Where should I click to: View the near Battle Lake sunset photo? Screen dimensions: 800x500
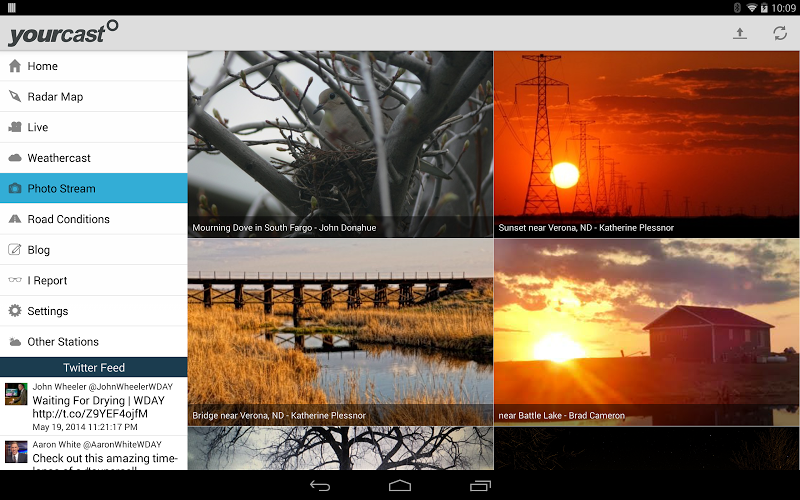click(x=646, y=332)
